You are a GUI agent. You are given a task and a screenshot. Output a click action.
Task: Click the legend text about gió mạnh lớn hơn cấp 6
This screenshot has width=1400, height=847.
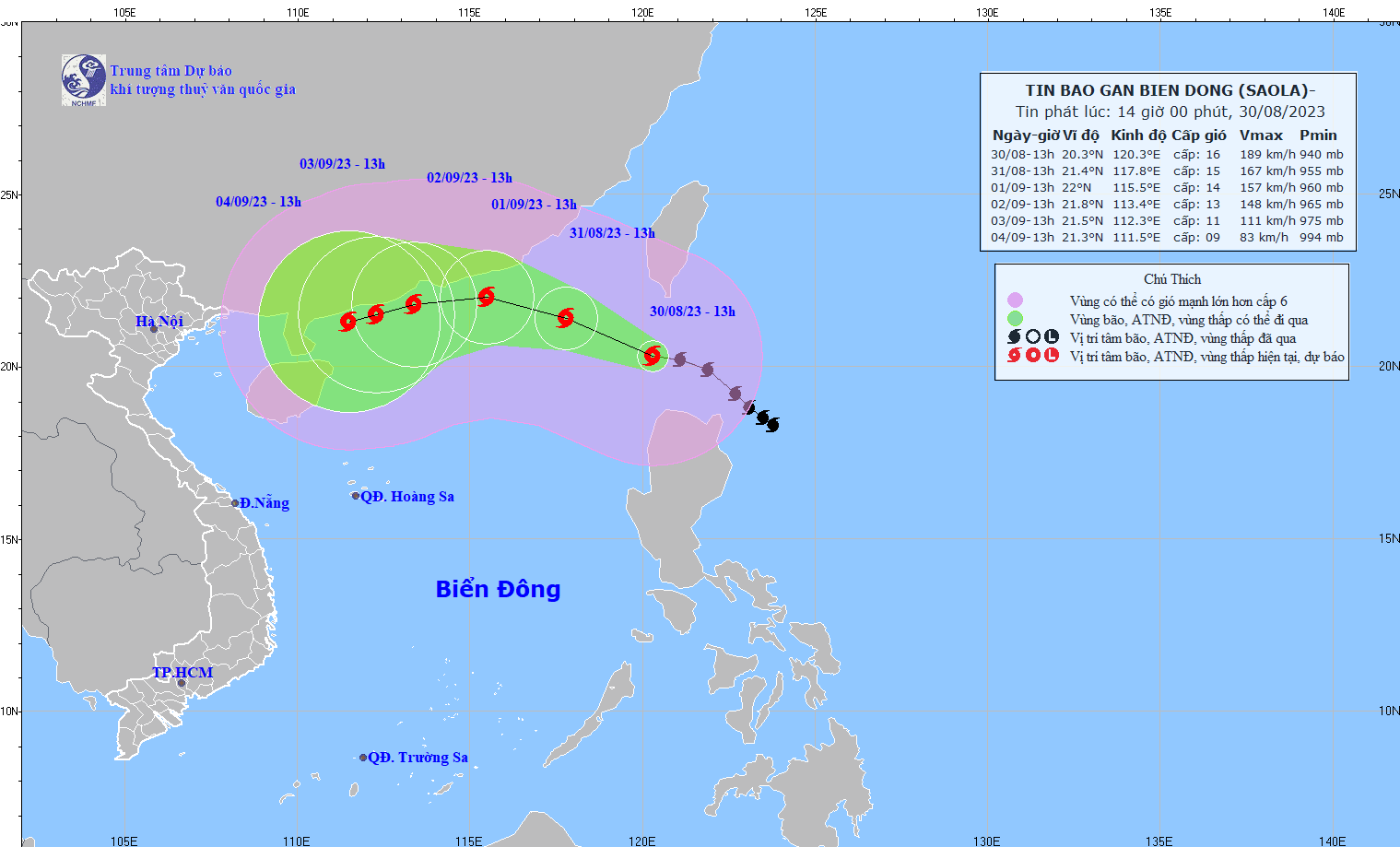1179,301
